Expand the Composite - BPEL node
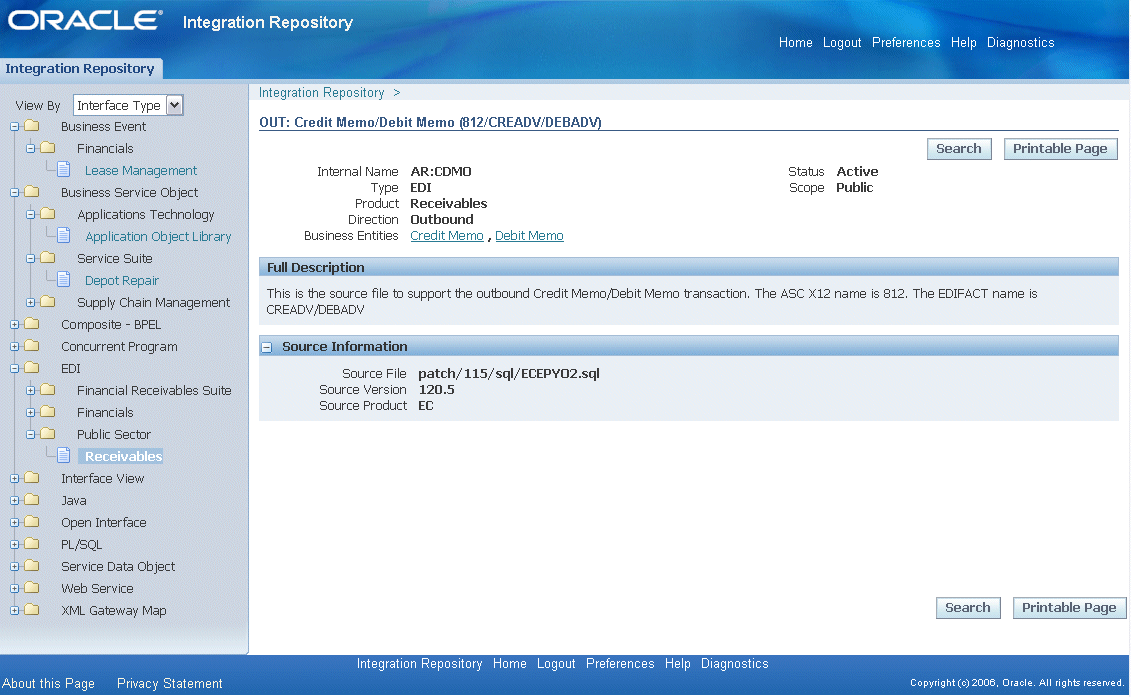 coord(14,325)
